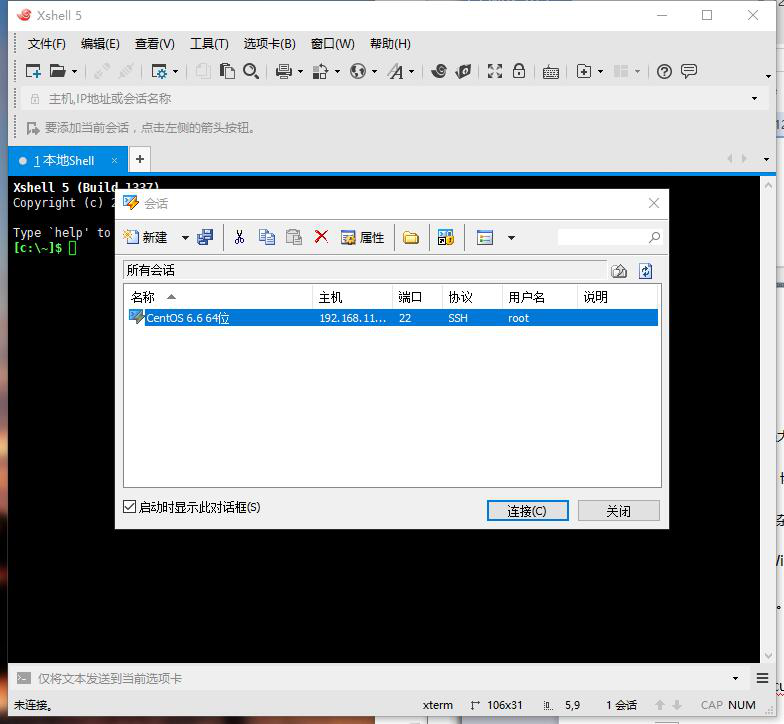The image size is (784, 724).
Task: Click the hamburger menu icon at bottom right
Action: tap(762, 678)
